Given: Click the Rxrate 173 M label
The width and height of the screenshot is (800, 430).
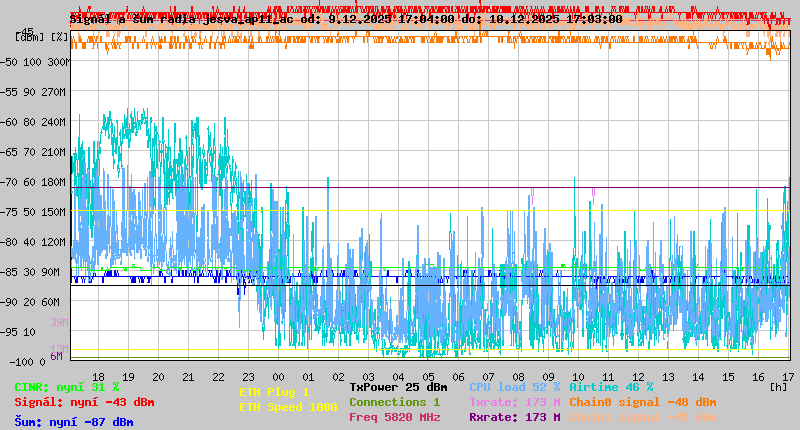Looking at the screenshot, I should point(514,417).
